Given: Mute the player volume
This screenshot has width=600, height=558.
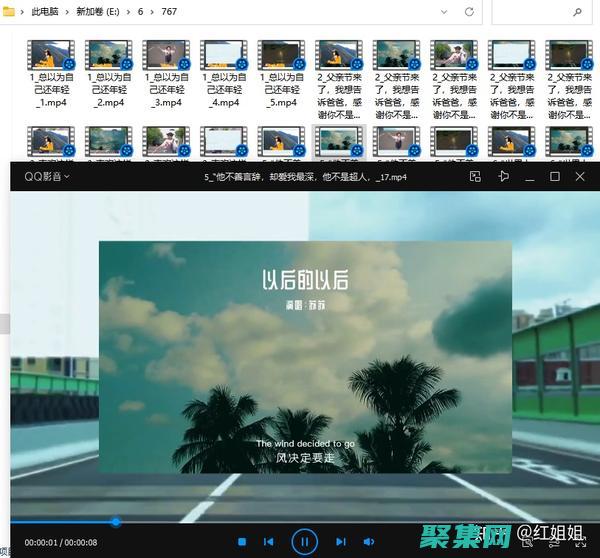Looking at the screenshot, I should [x=368, y=542].
